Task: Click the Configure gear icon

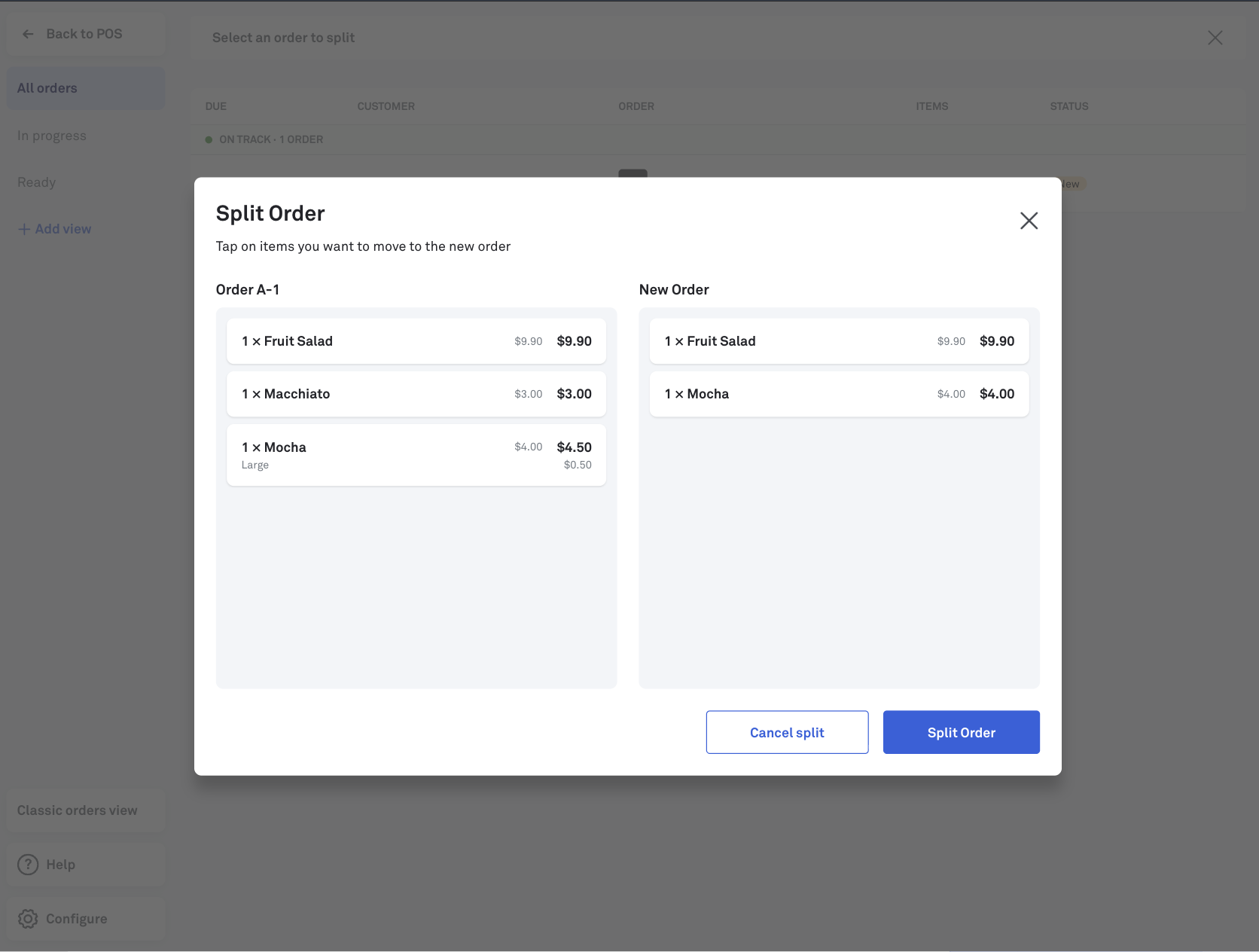Action: coord(28,919)
